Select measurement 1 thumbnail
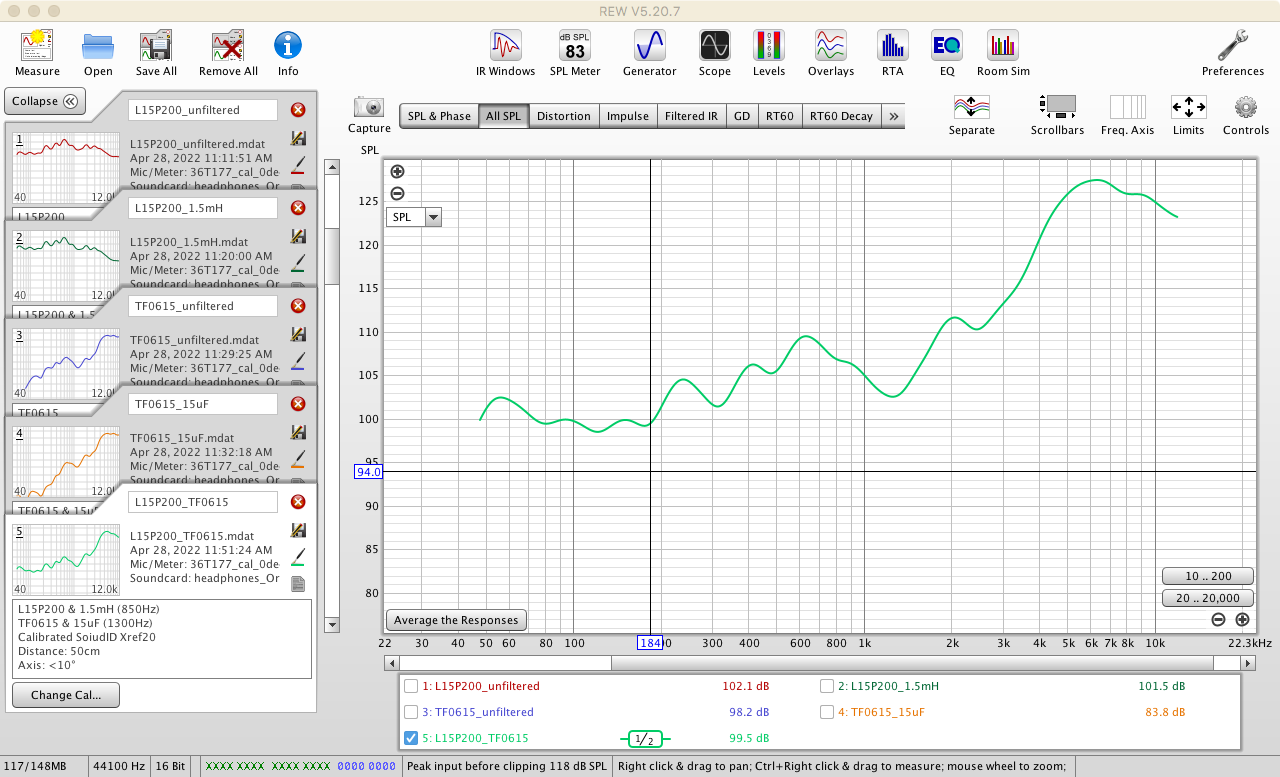The width and height of the screenshot is (1280, 777). click(66, 168)
